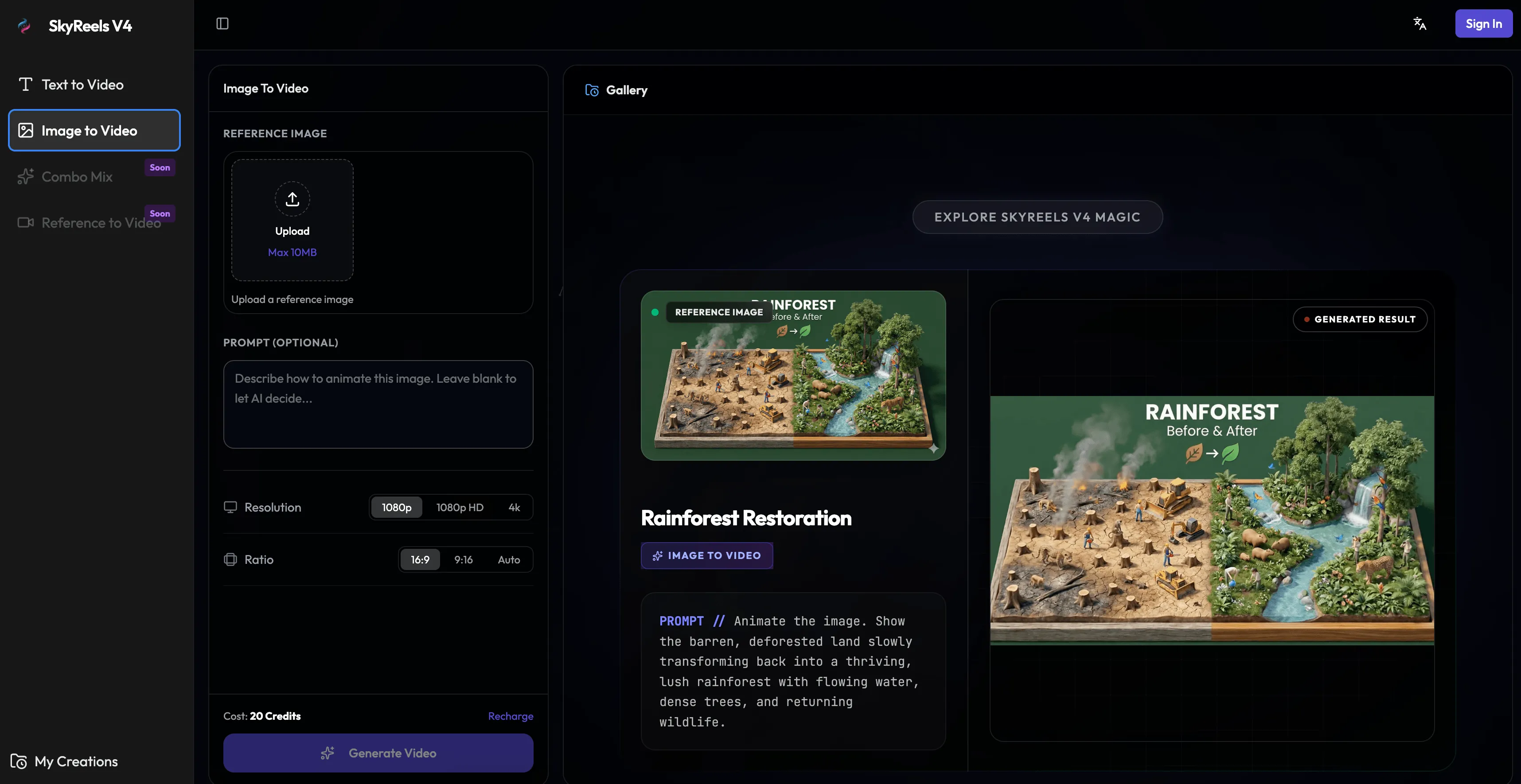Click the Gallery folder icon

(592, 90)
